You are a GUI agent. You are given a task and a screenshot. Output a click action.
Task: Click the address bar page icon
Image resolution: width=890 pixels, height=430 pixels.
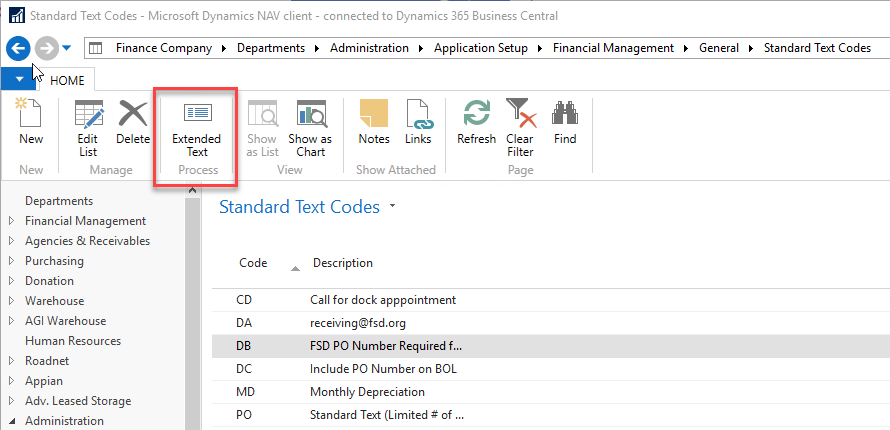click(96, 48)
